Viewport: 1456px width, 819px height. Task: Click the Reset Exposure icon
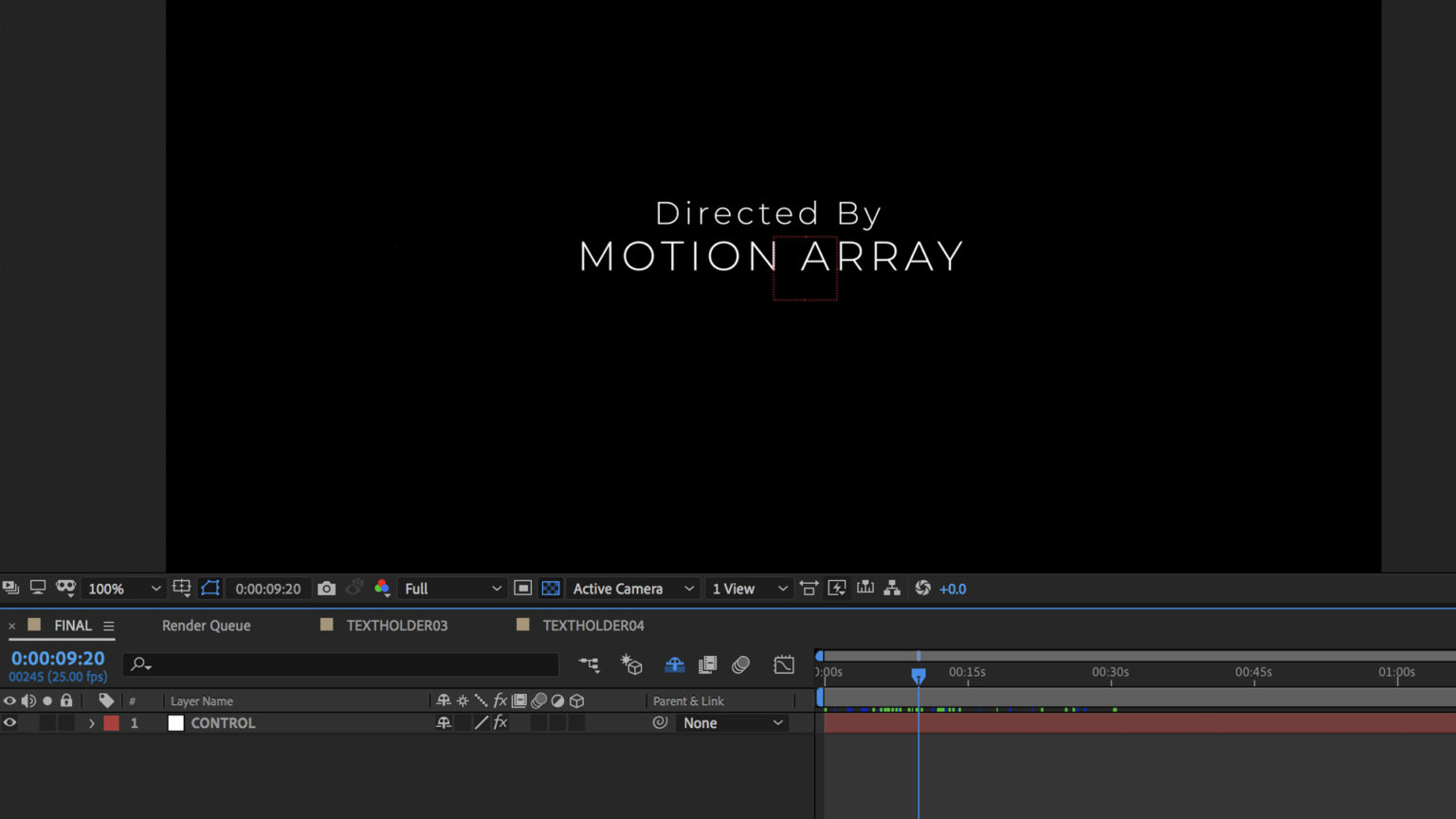click(922, 589)
